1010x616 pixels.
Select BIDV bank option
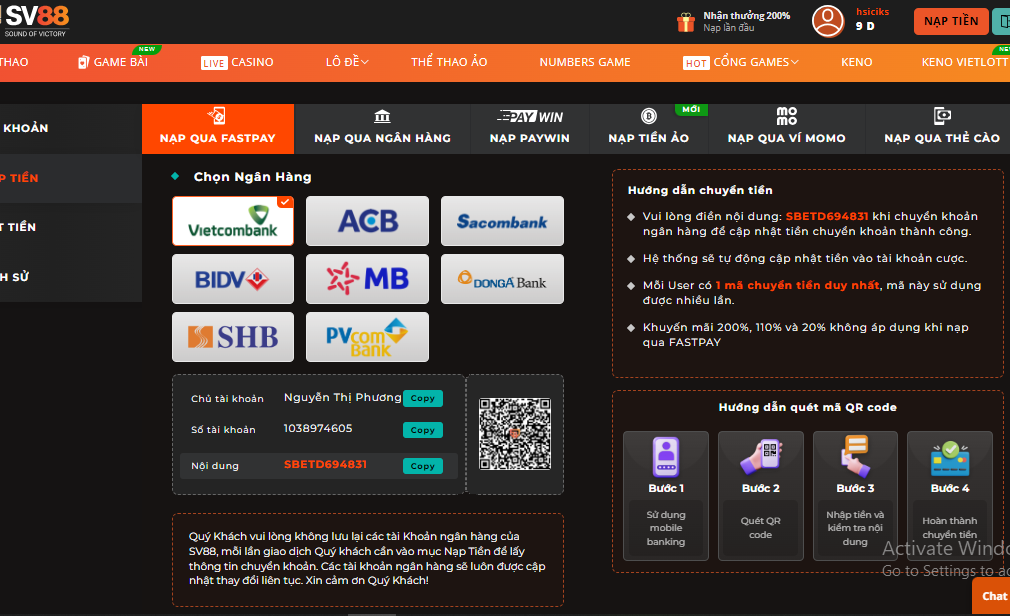(x=233, y=279)
